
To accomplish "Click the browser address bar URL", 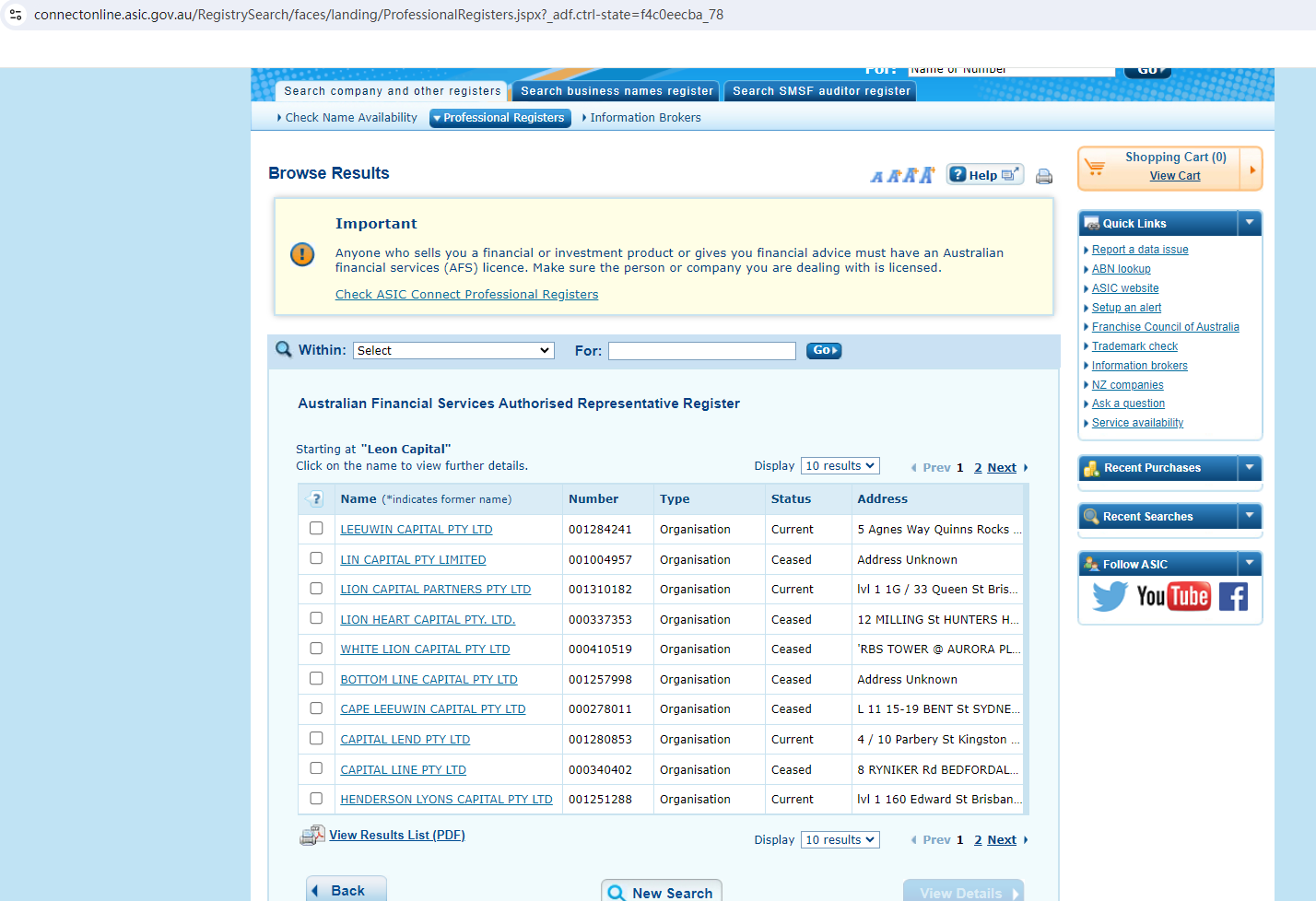I will click(379, 15).
